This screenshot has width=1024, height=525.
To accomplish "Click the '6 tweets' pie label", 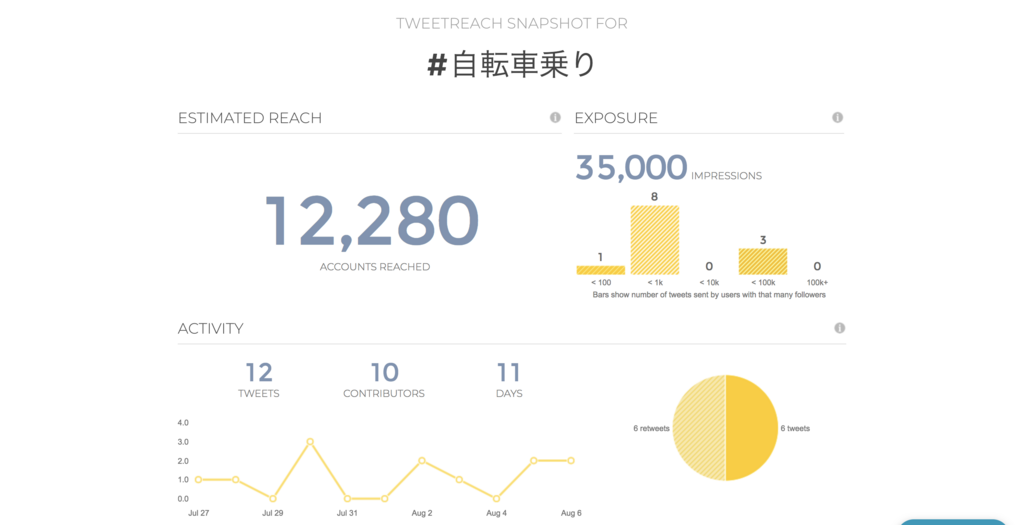I will [795, 428].
